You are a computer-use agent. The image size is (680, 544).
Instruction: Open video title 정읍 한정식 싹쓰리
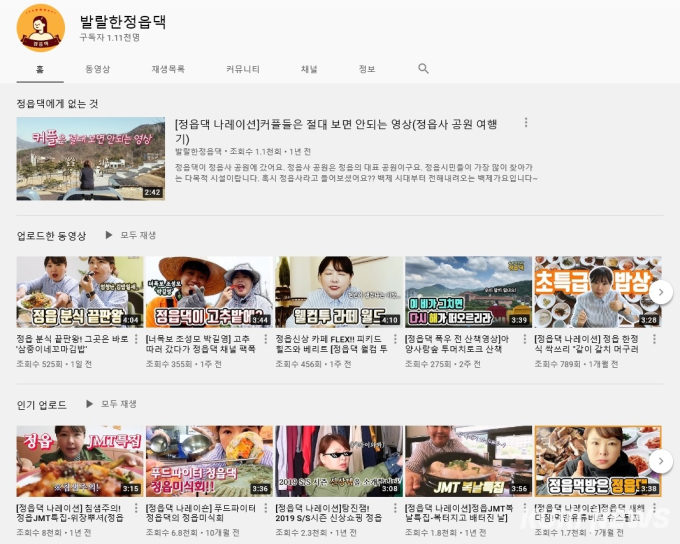[x=587, y=344]
